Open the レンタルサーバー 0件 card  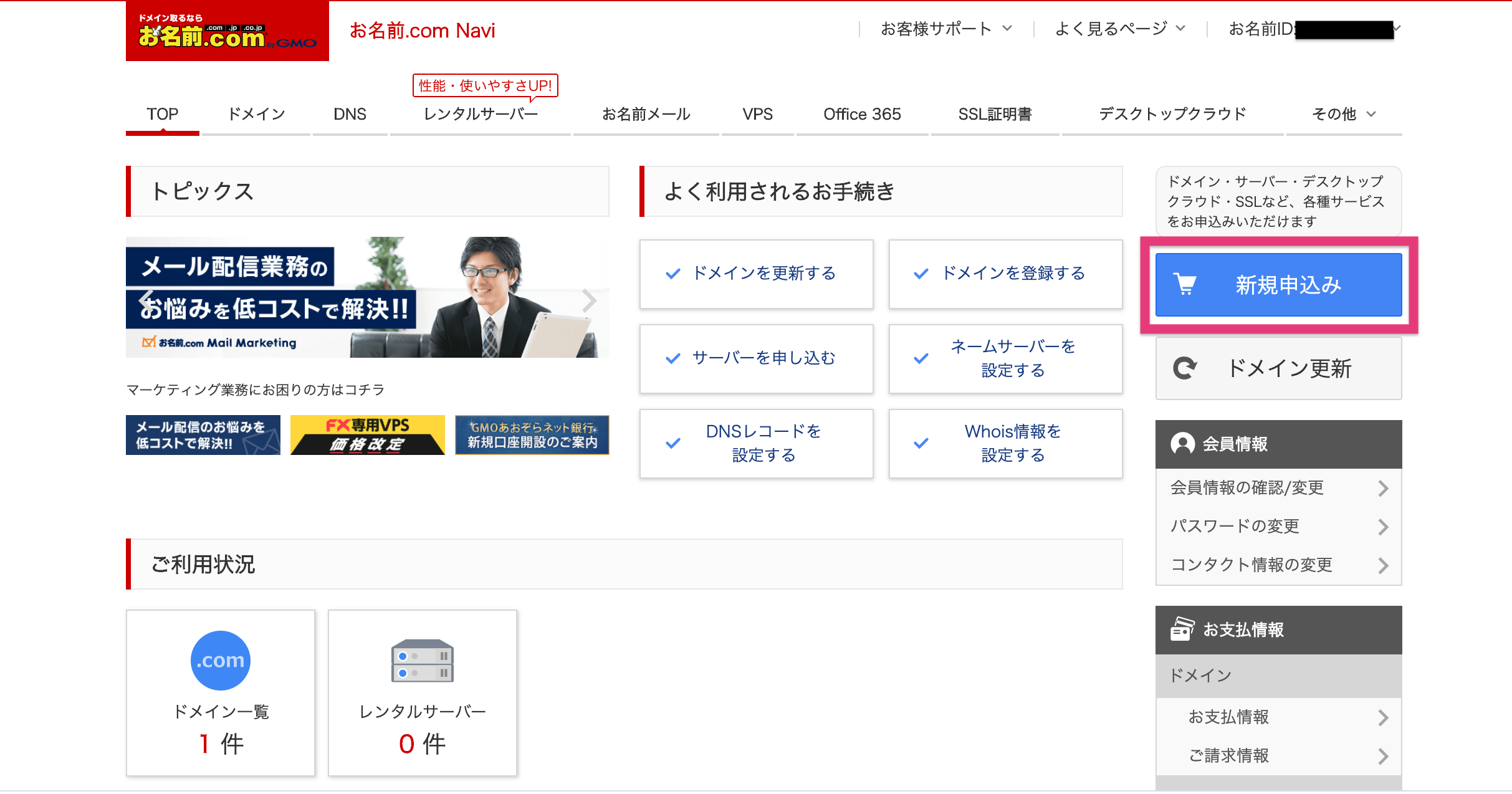(423, 693)
